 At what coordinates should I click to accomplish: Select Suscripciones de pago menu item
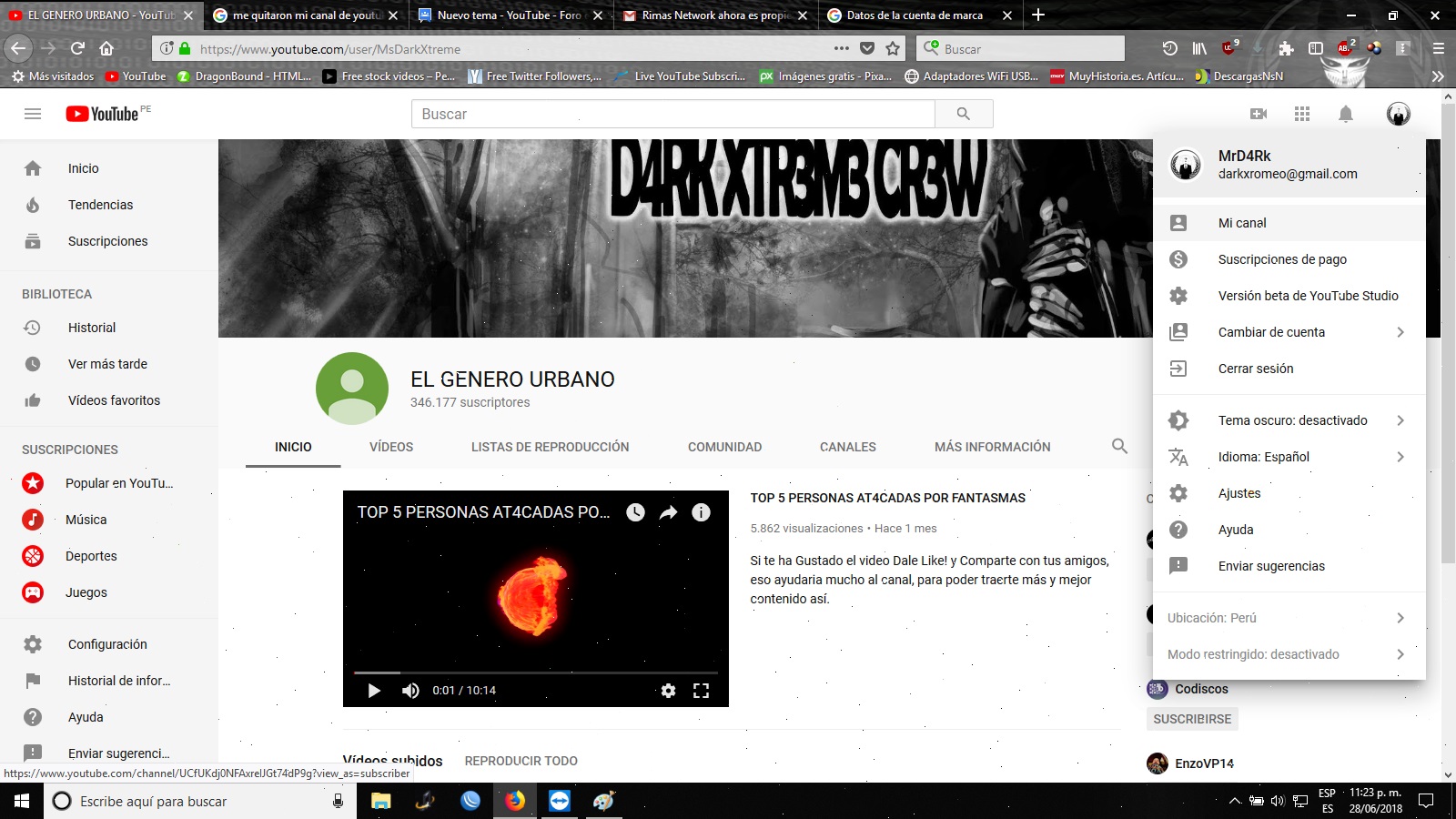click(1289, 259)
